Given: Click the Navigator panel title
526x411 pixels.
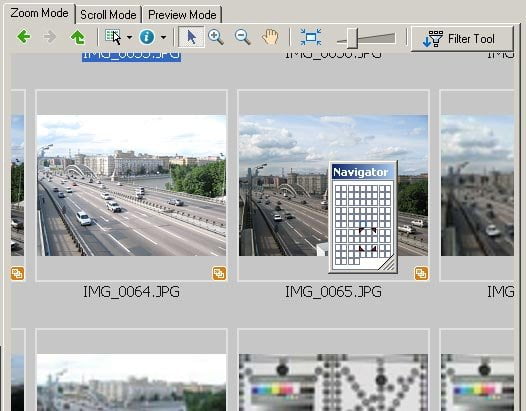Looking at the screenshot, I should (360, 172).
